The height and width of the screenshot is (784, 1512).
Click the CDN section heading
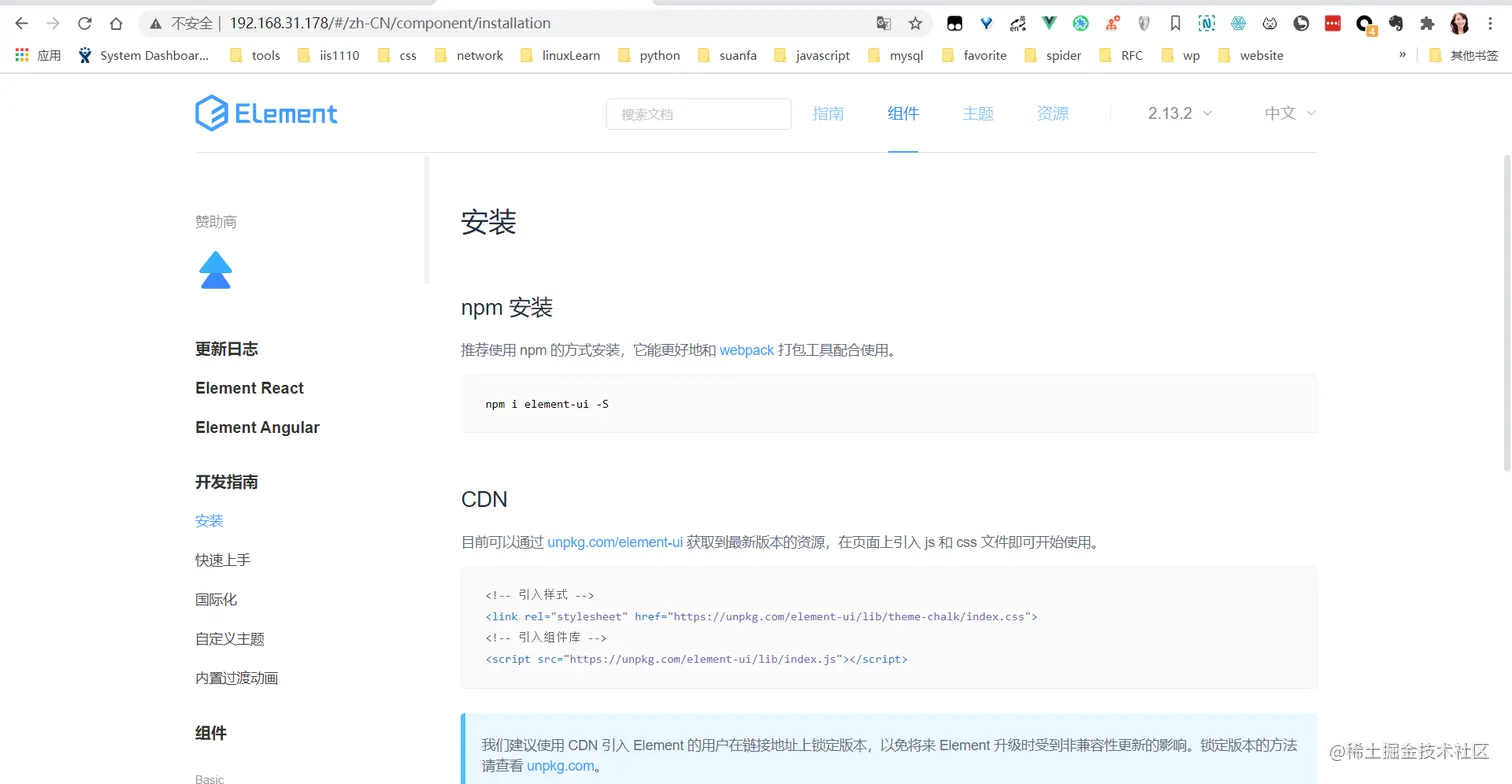tap(484, 499)
